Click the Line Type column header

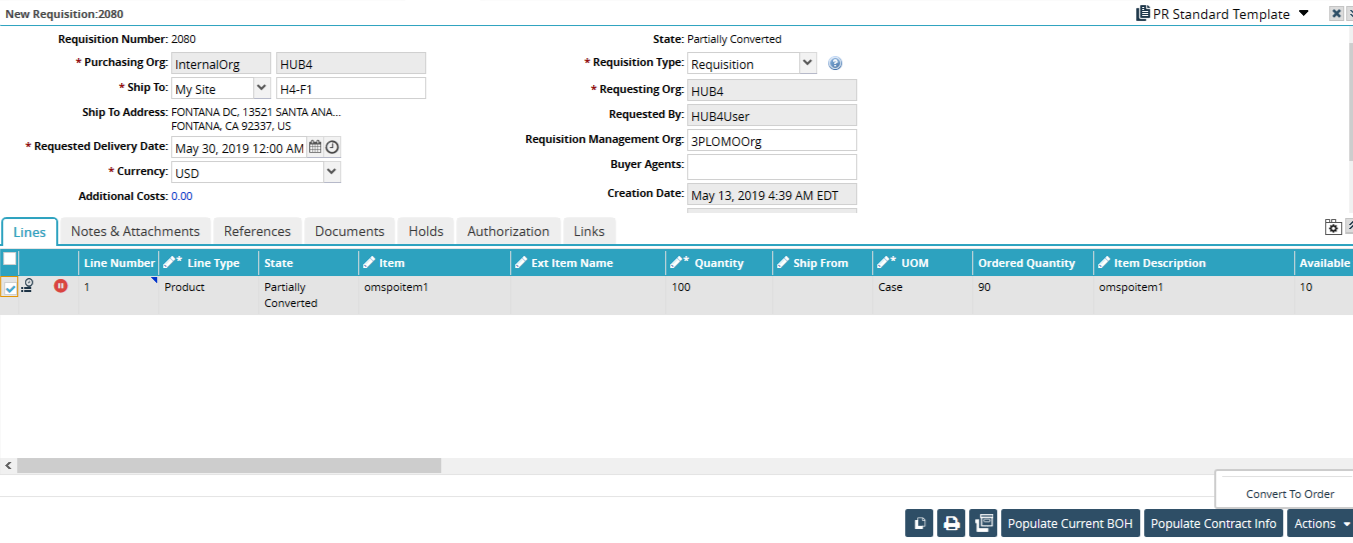coord(209,263)
